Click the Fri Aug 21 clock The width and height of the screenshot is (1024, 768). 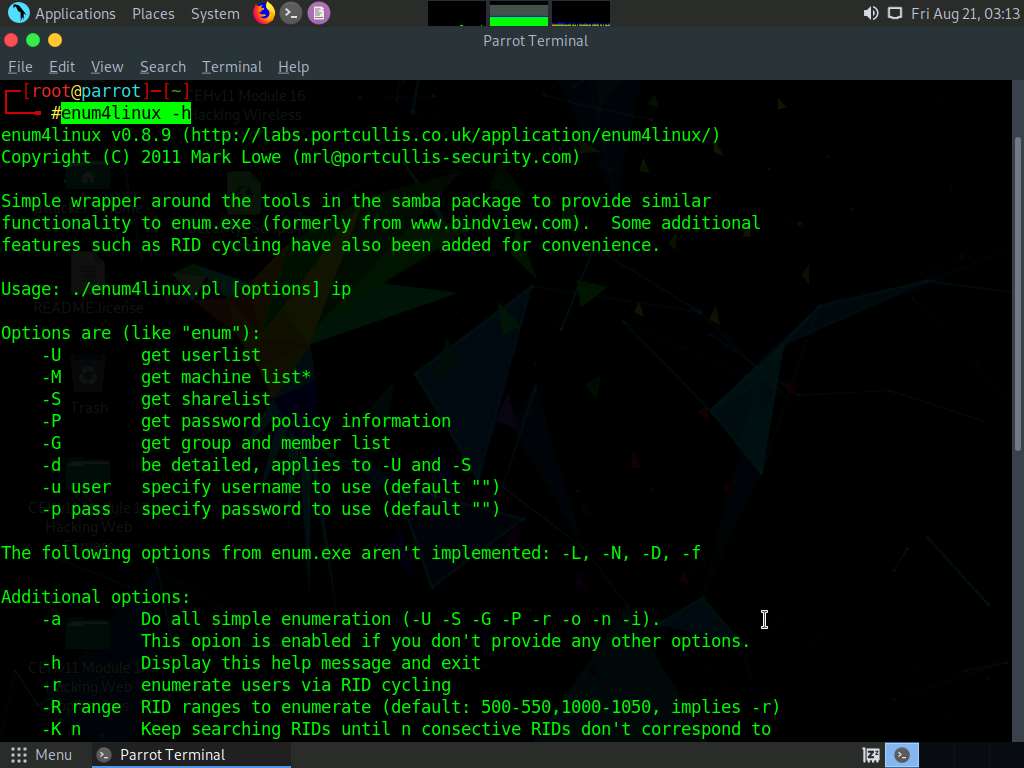point(965,14)
